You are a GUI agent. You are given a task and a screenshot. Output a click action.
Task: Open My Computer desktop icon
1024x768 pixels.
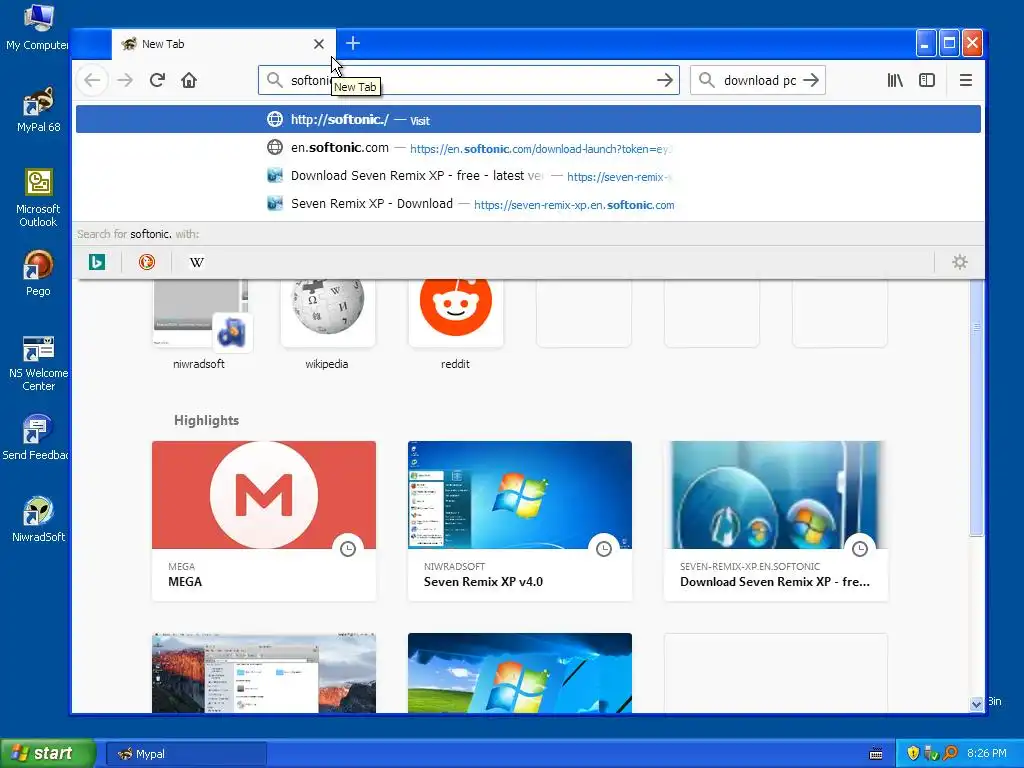click(x=37, y=27)
